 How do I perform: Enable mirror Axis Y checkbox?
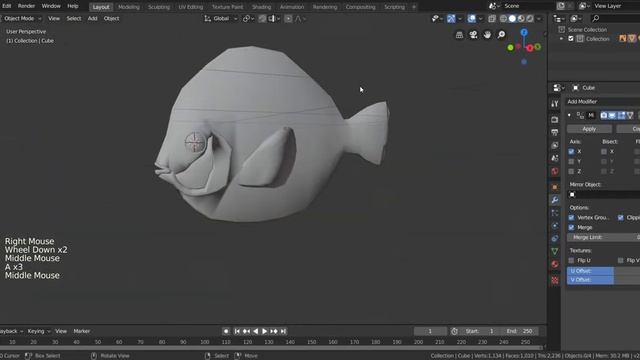click(571, 161)
